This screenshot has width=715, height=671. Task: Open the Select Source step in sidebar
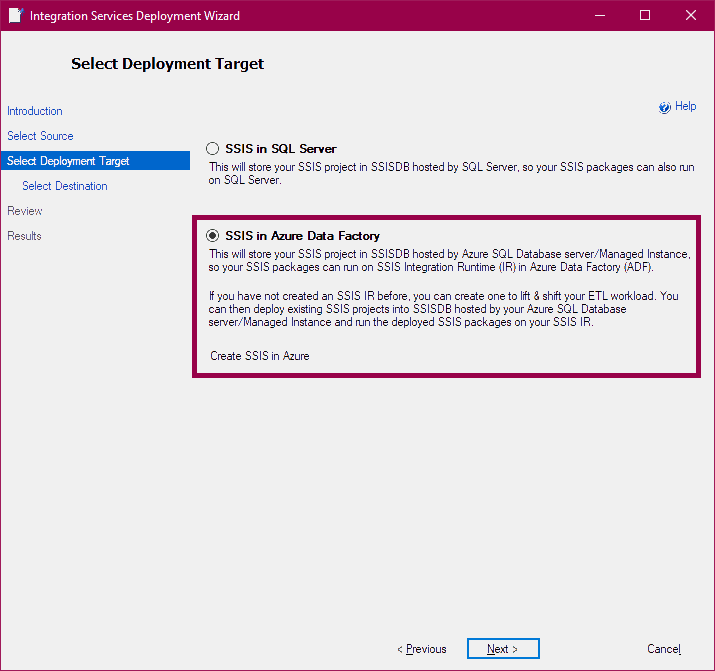(x=40, y=136)
